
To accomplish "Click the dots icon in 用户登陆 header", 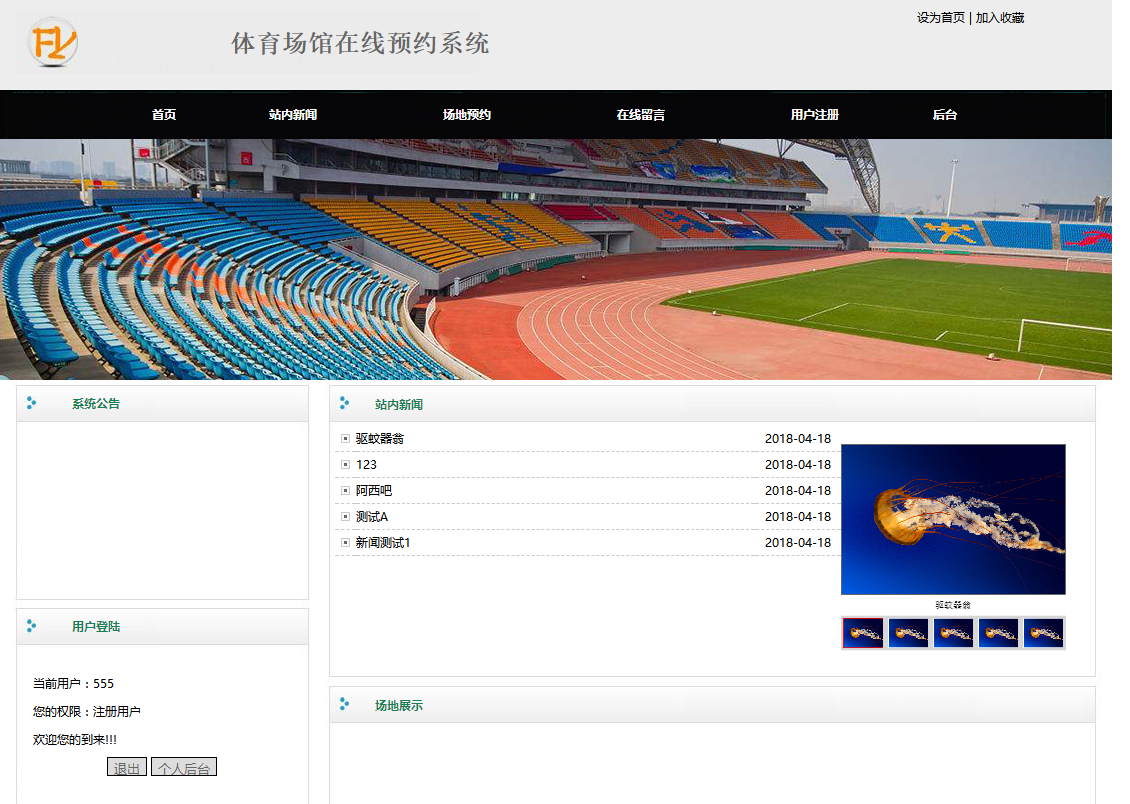I will (31, 626).
